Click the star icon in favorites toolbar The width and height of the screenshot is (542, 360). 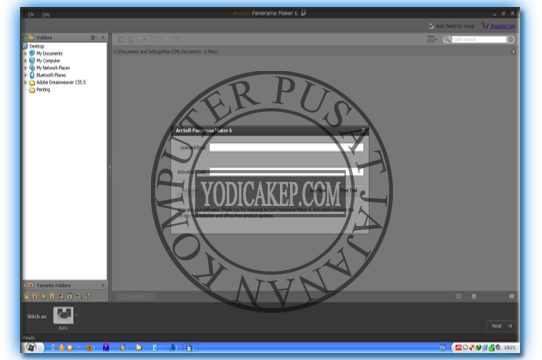[44, 296]
